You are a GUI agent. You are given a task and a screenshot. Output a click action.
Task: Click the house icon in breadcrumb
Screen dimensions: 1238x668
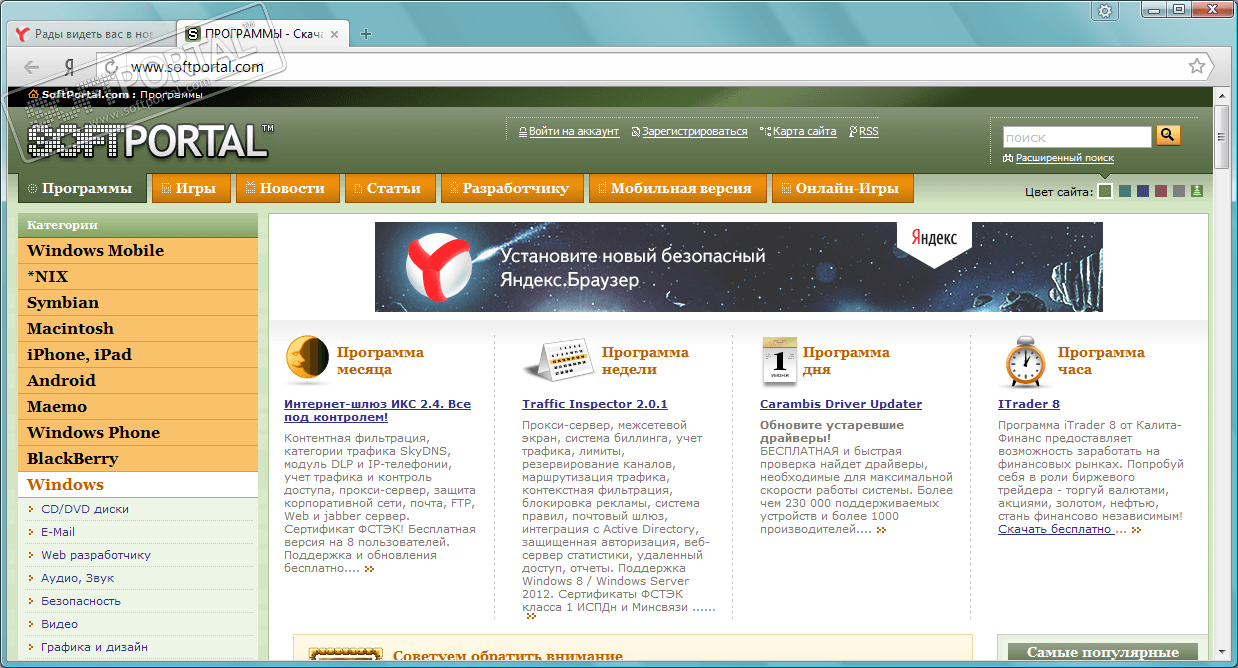[x=33, y=94]
